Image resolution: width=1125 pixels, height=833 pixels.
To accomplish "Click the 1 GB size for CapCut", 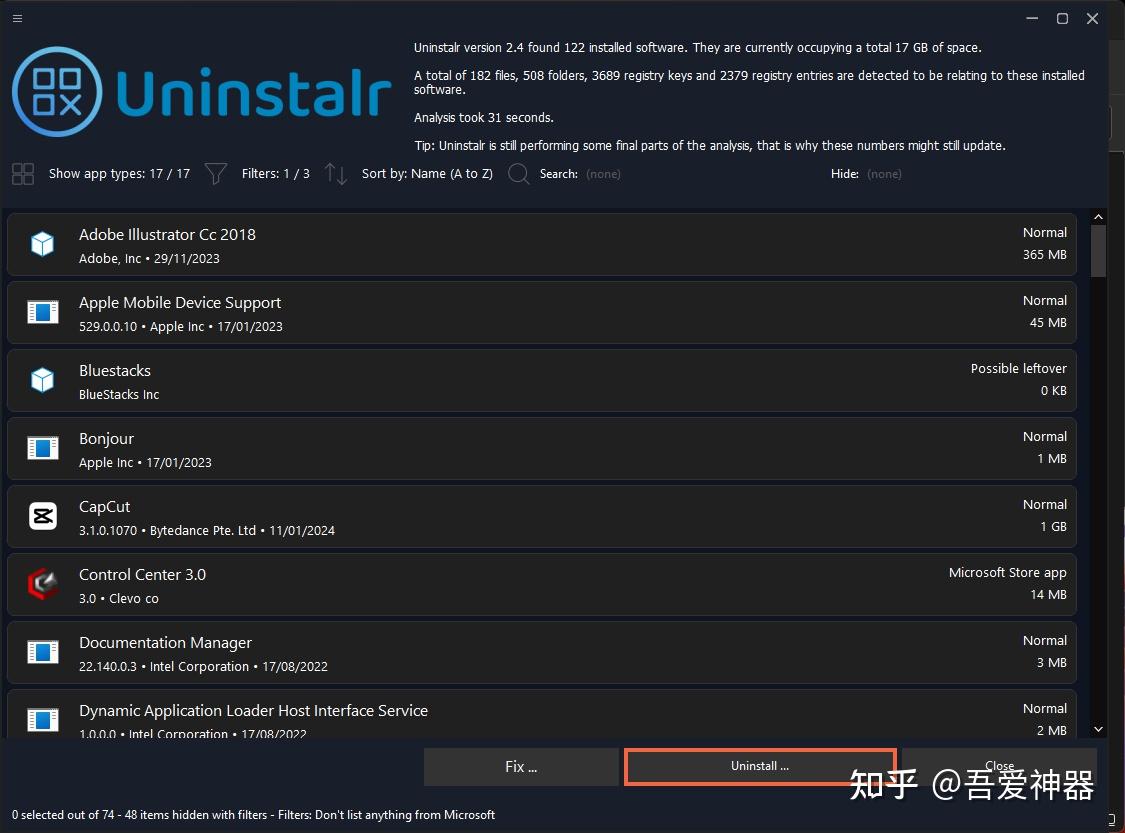I will (x=1053, y=527).
